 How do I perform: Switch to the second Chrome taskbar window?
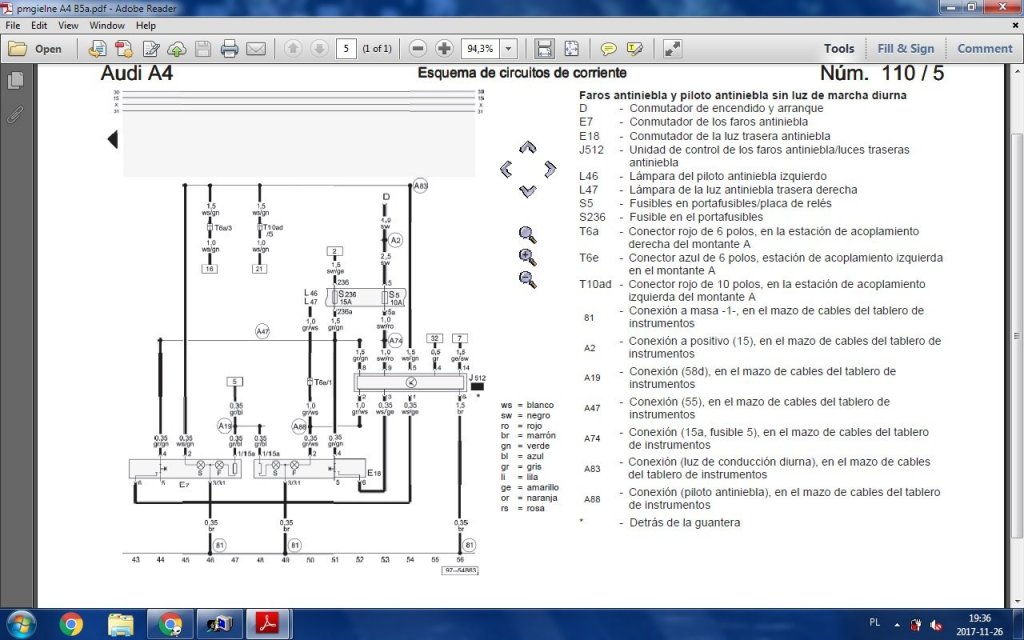[170, 624]
